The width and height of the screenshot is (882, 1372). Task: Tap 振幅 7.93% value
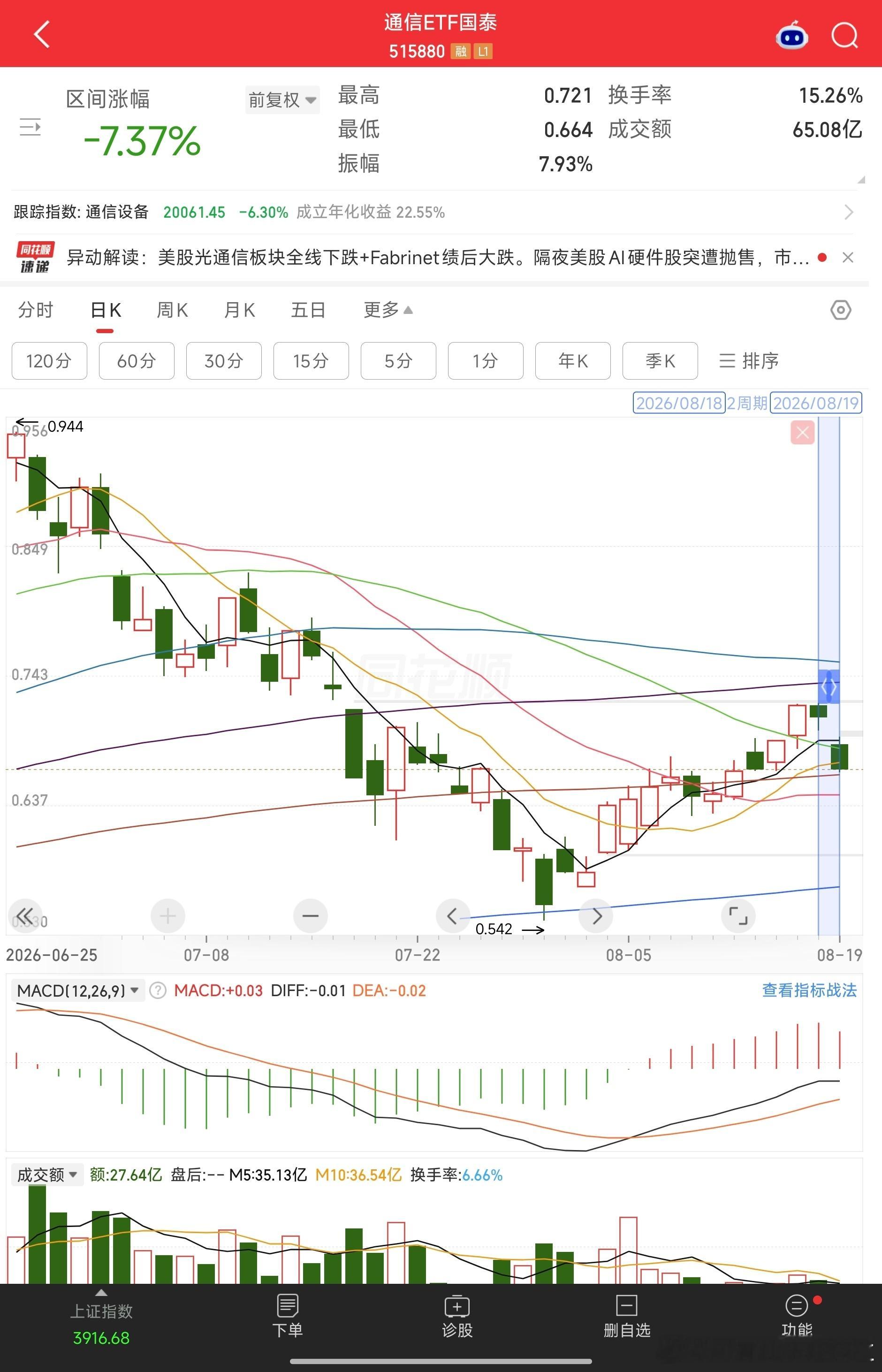point(565,164)
